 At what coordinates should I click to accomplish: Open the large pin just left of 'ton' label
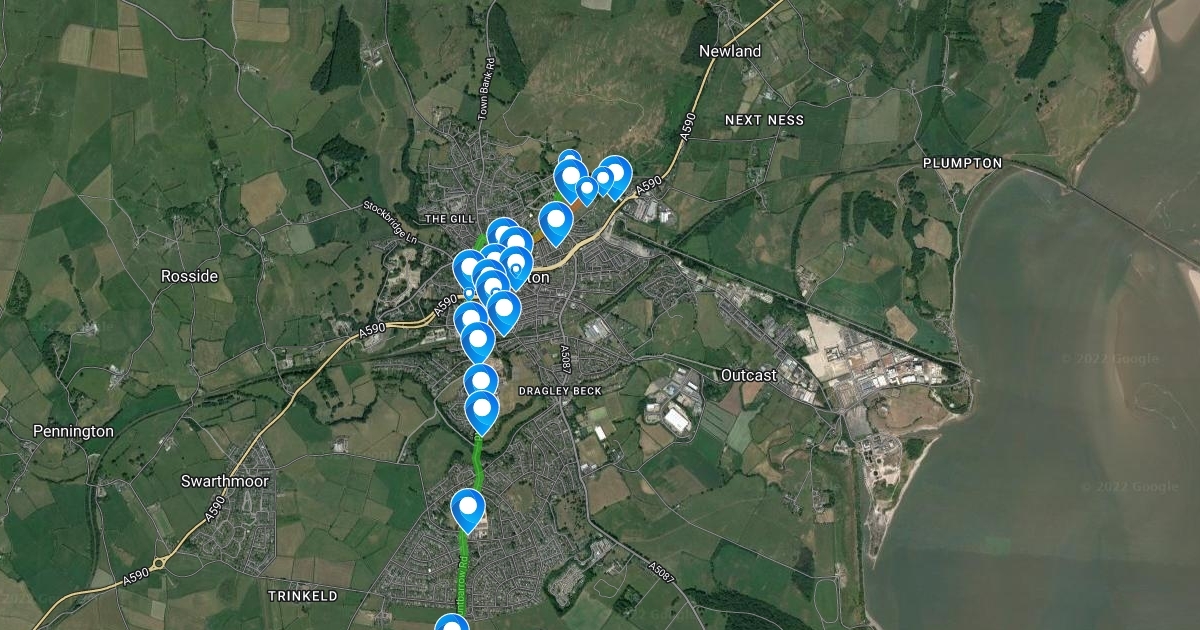pos(516,266)
